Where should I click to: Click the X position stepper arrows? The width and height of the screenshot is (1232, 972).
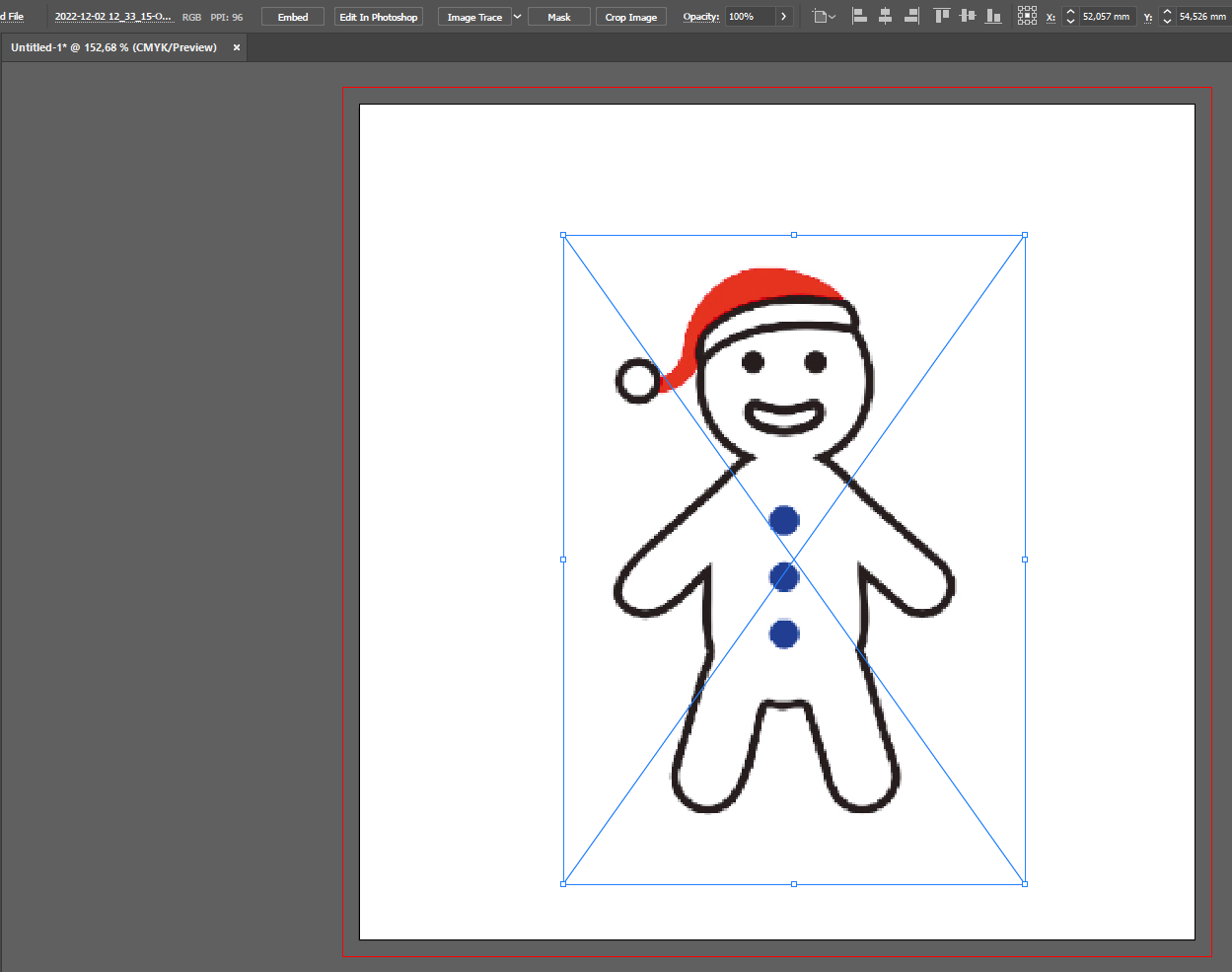click(1070, 17)
